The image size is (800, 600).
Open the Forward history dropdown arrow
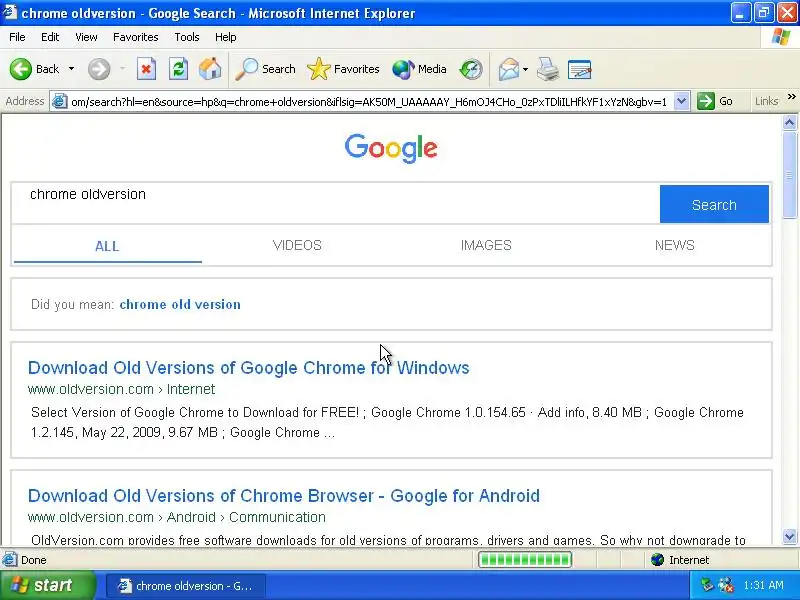[122, 69]
